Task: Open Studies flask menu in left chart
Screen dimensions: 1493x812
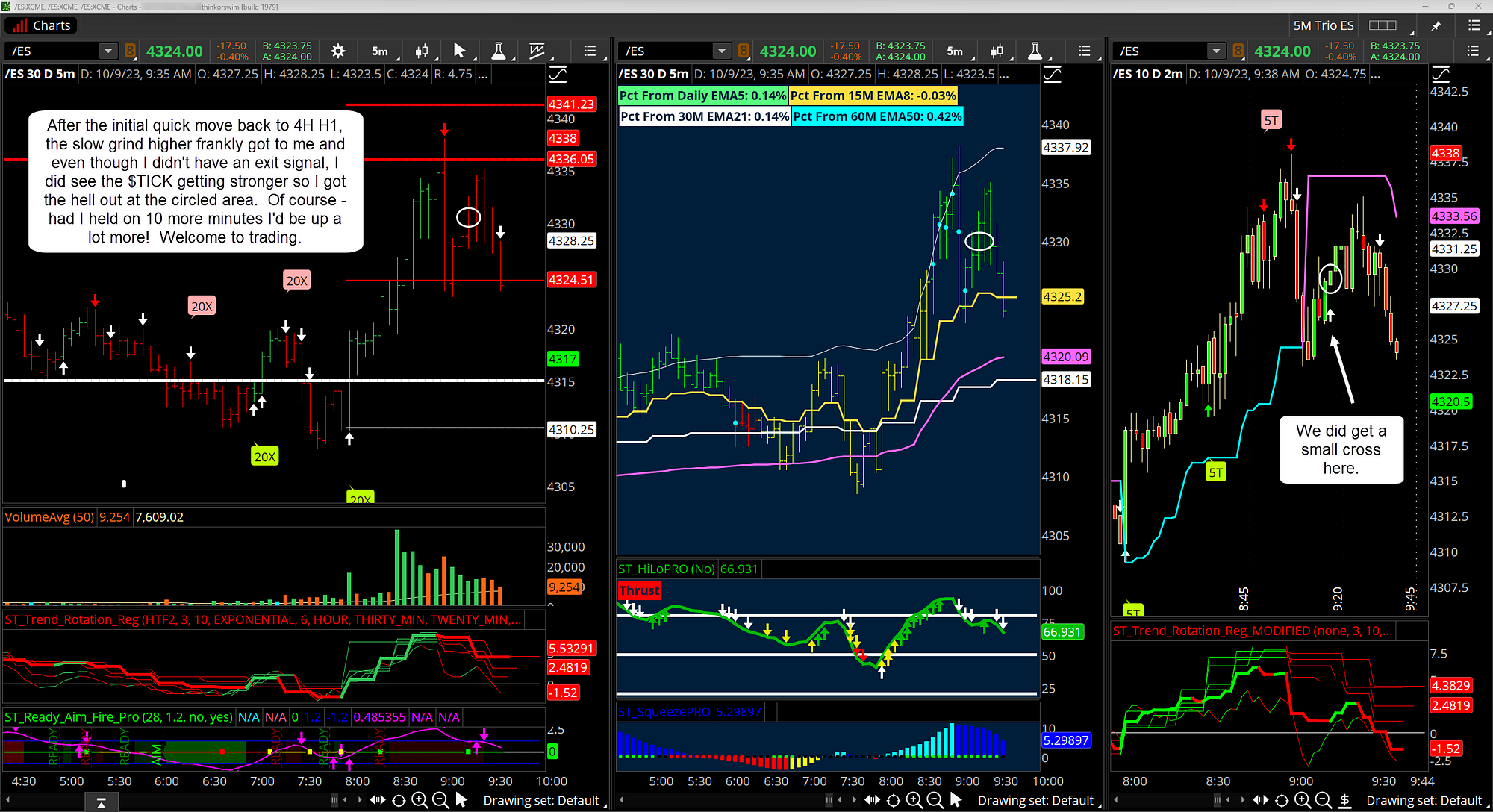Action: coord(499,51)
